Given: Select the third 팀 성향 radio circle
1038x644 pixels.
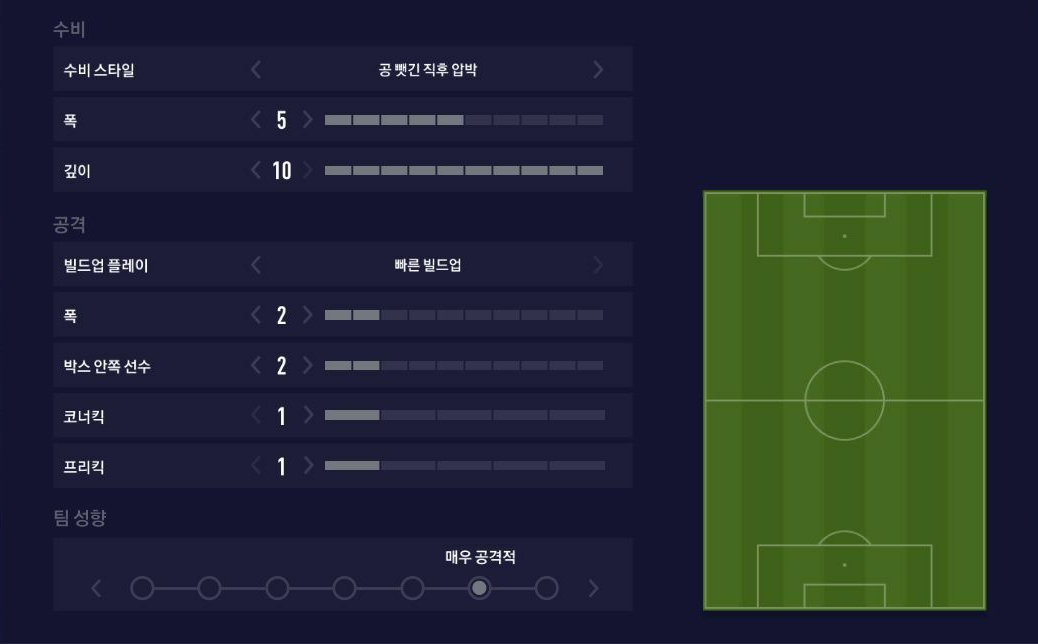Looking at the screenshot, I should 277,588.
